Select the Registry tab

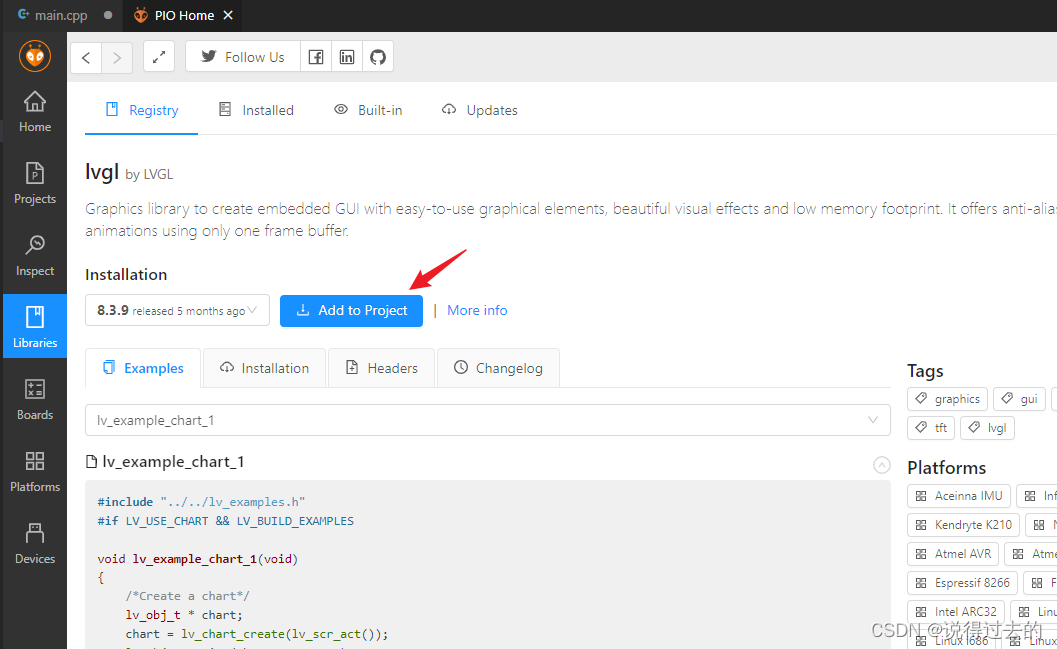pos(142,111)
